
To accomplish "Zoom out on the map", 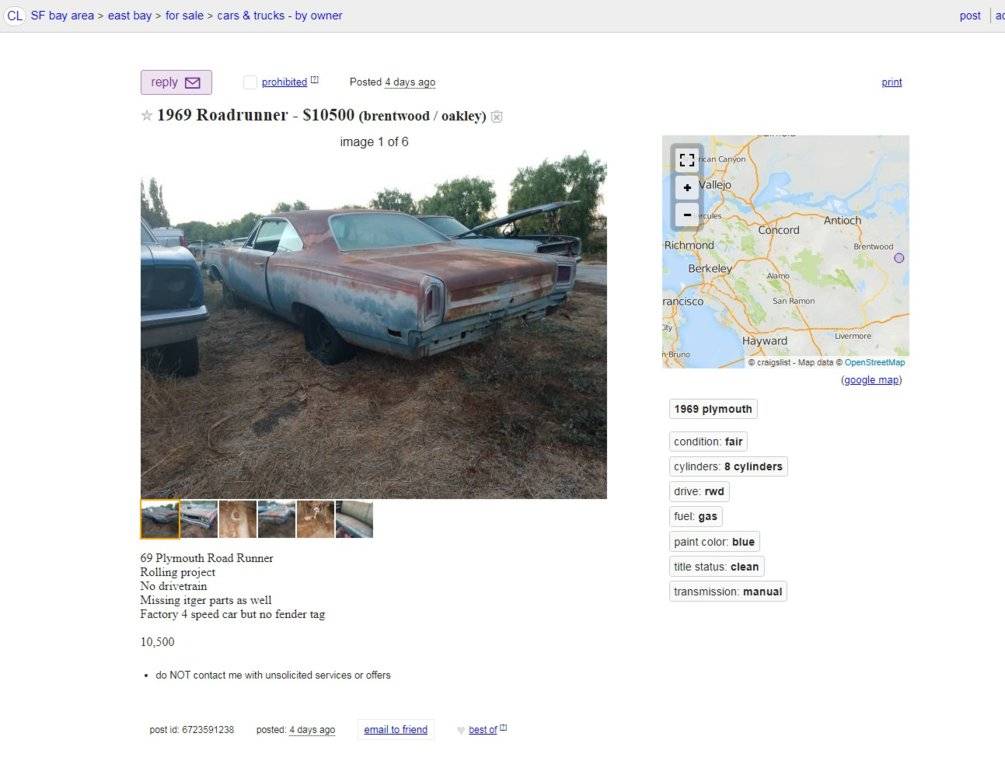I will [x=687, y=215].
